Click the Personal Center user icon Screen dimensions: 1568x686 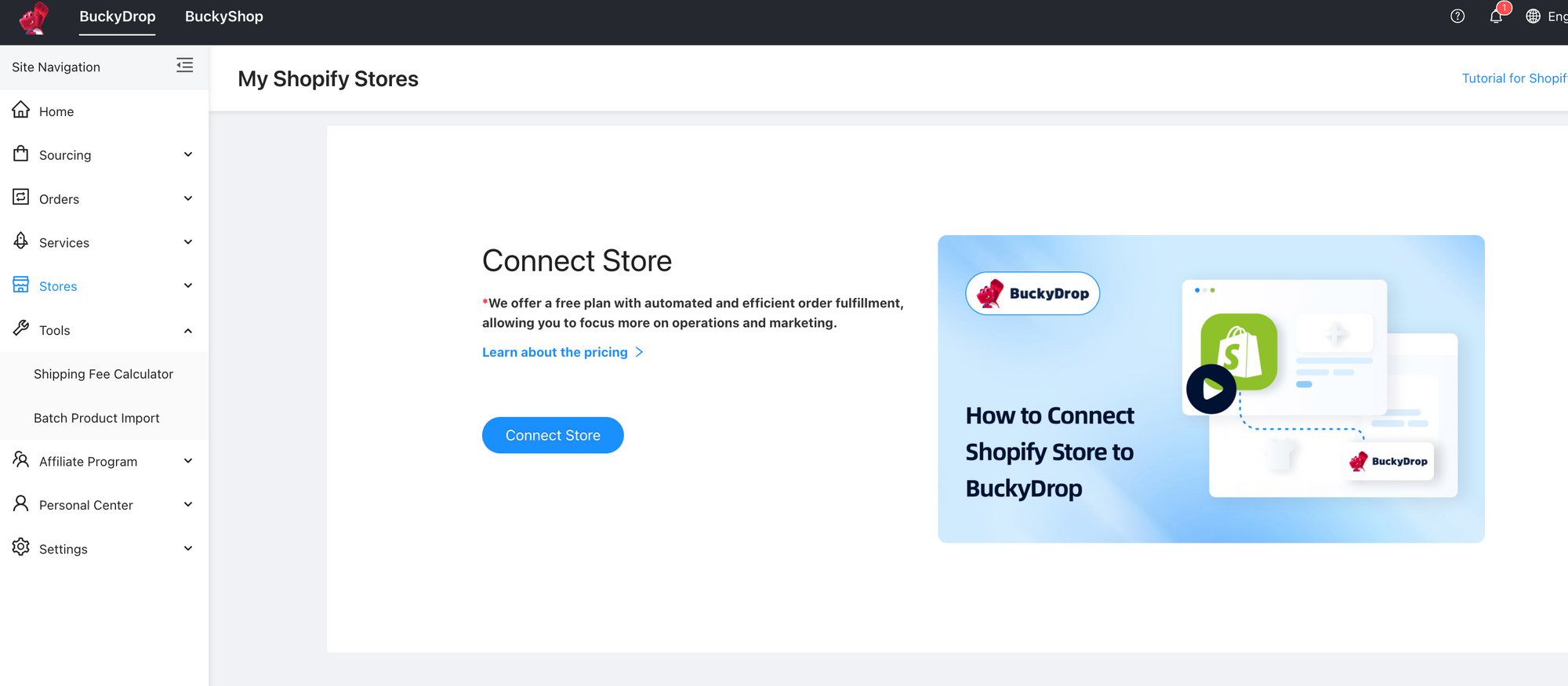coord(21,503)
